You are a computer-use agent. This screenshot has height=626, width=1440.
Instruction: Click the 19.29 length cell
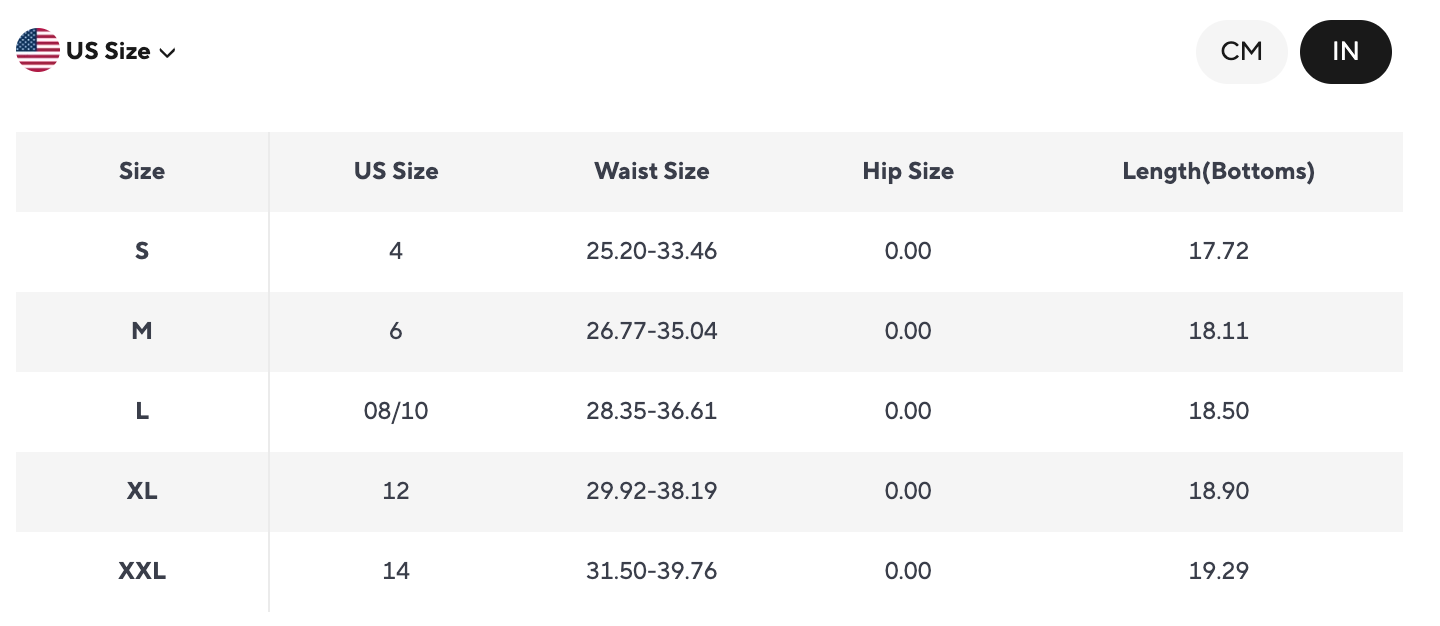1218,571
